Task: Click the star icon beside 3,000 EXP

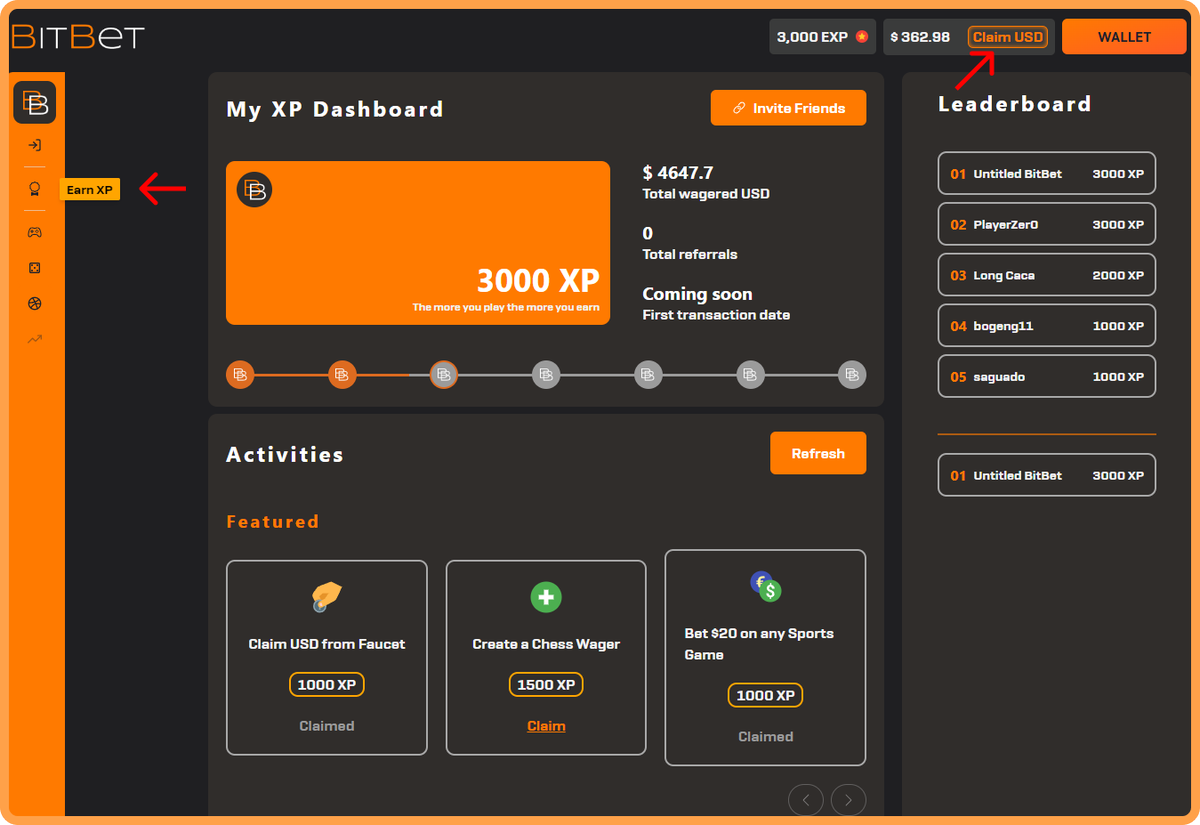Action: pos(861,37)
